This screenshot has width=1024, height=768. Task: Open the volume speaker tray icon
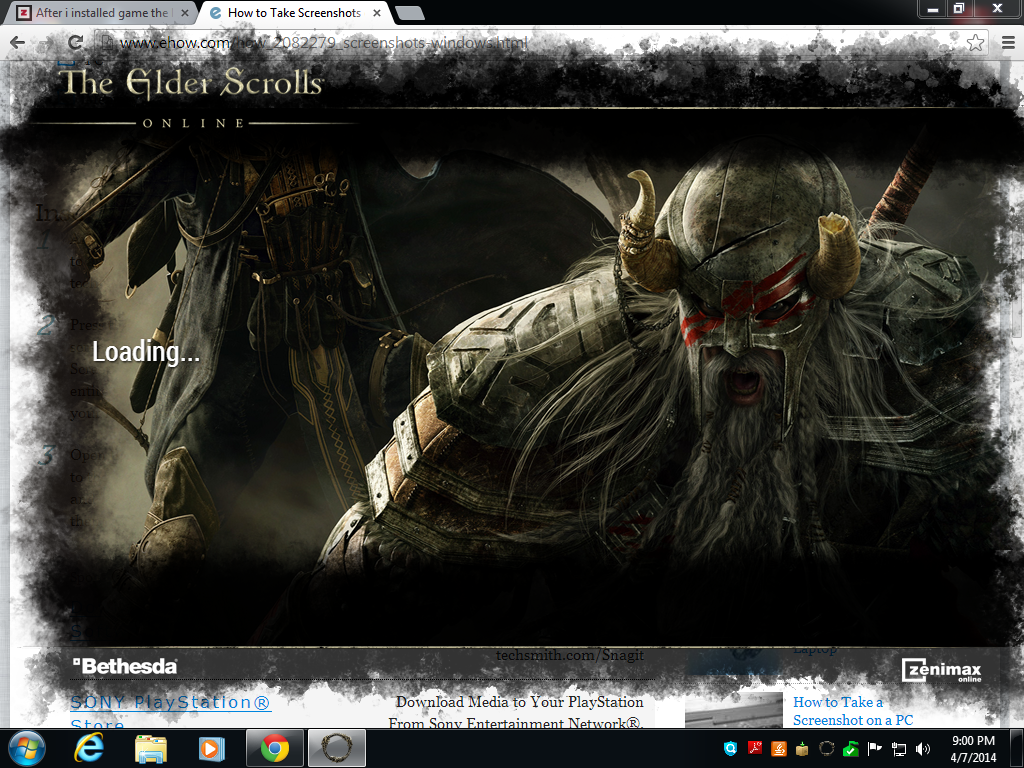click(923, 749)
